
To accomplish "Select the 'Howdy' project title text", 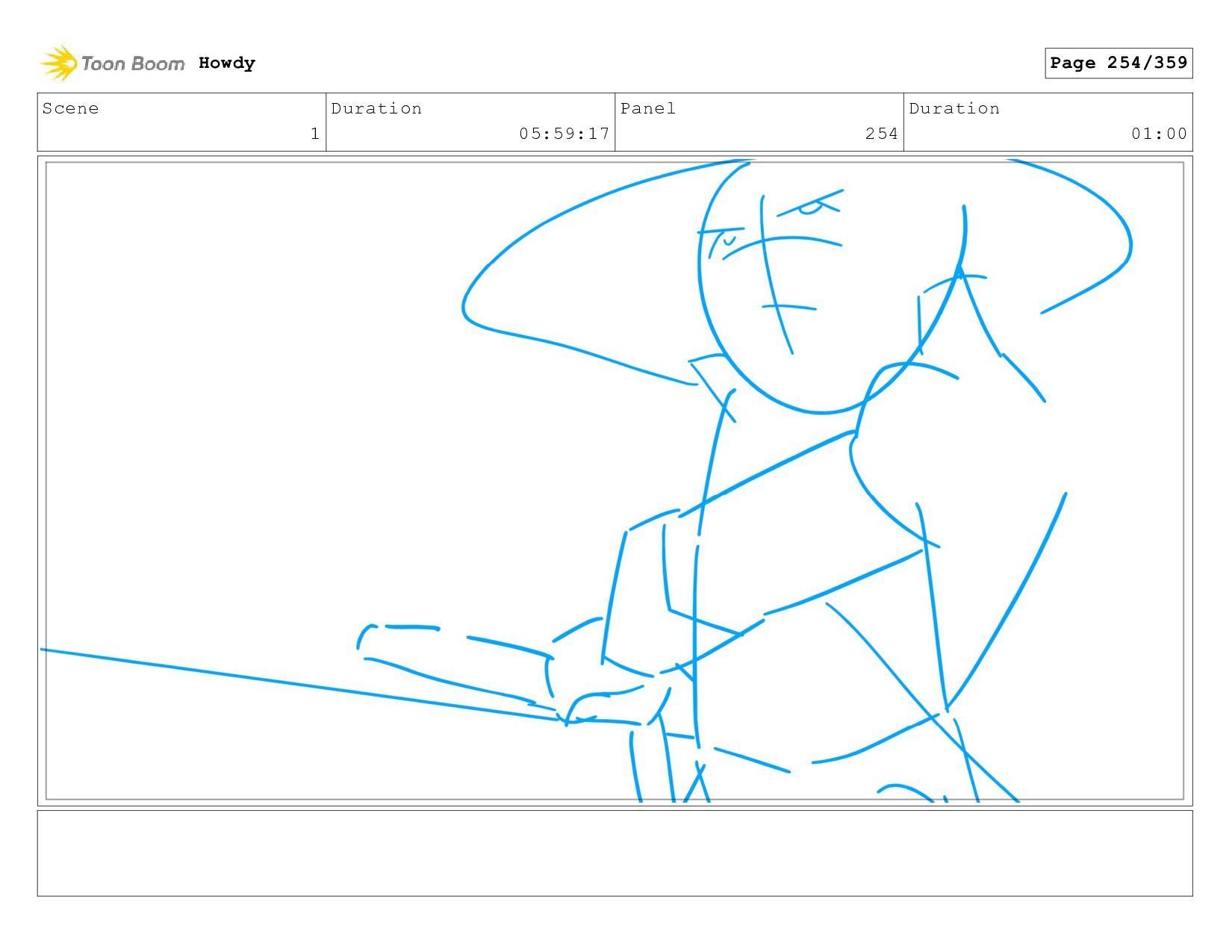I will [227, 63].
